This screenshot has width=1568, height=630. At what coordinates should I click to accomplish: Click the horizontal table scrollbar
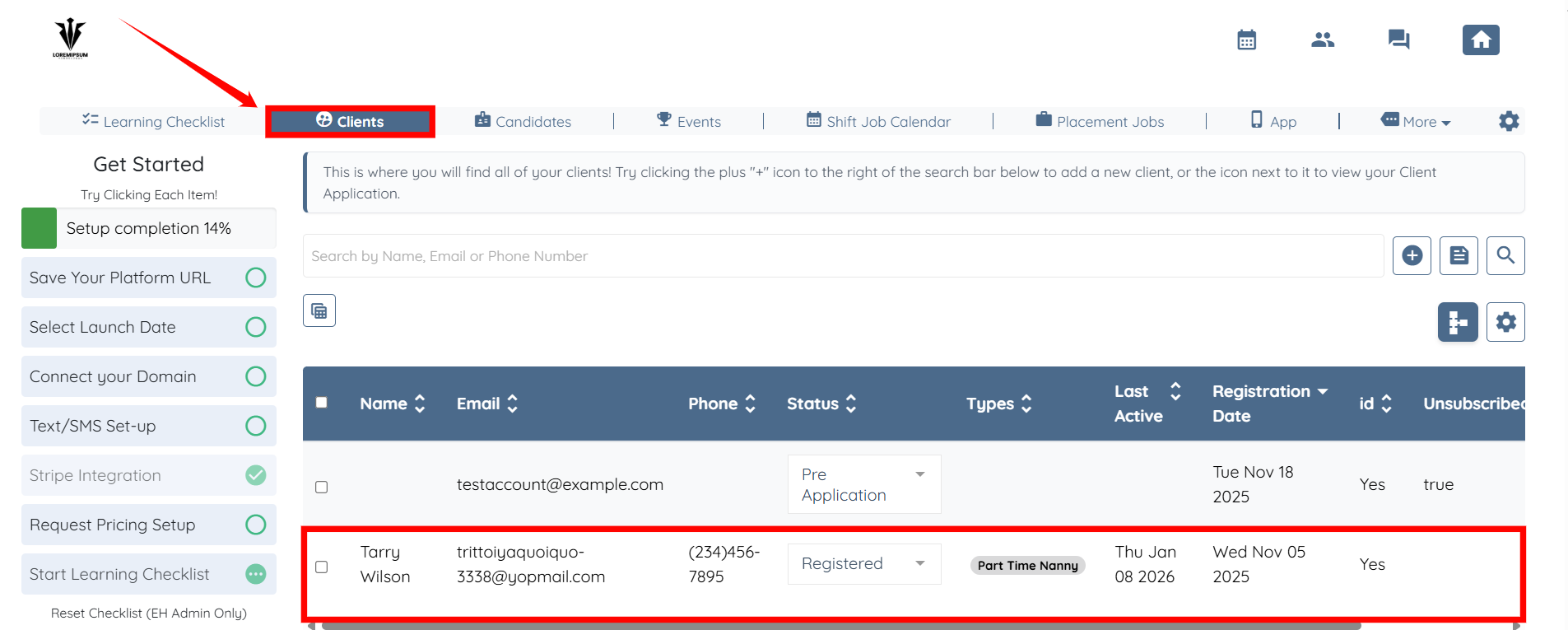[840, 627]
